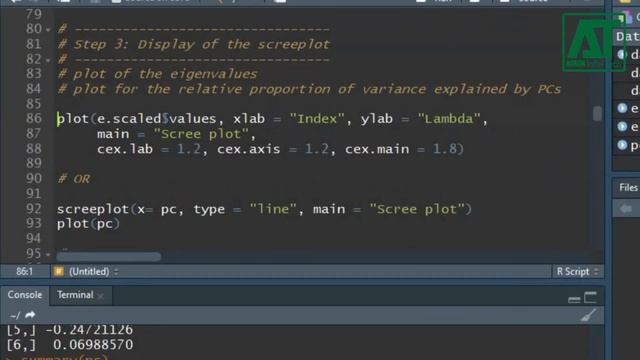Minimize the console pane
Image resolution: width=640 pixels, height=360 pixels.
pyautogui.click(x=574, y=300)
